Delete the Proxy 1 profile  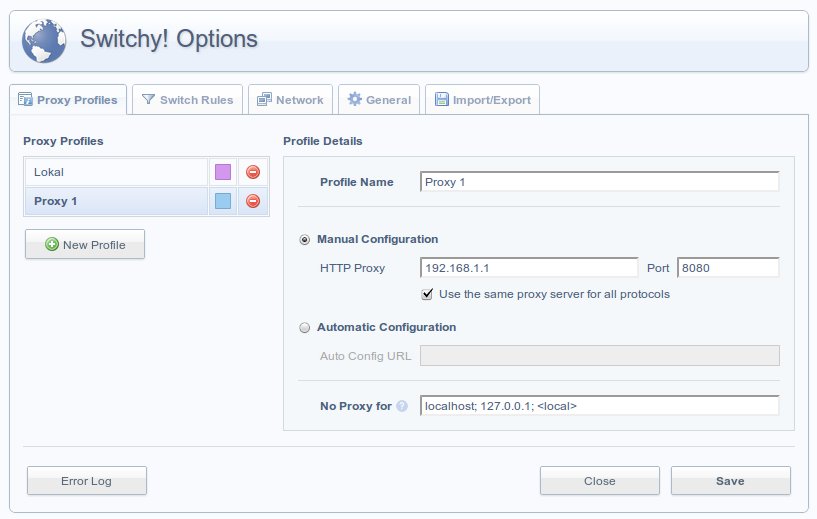point(253,201)
